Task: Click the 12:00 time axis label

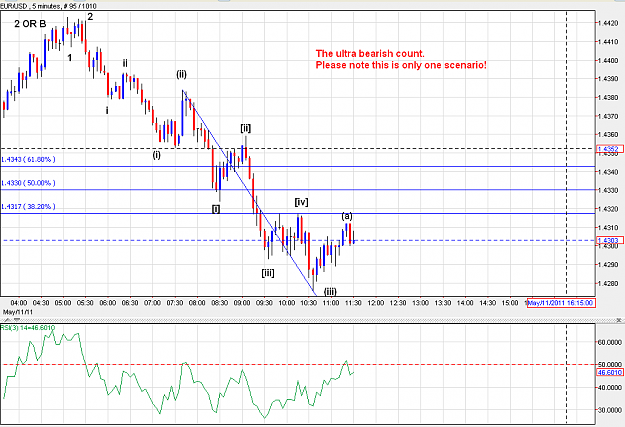Action: point(375,303)
